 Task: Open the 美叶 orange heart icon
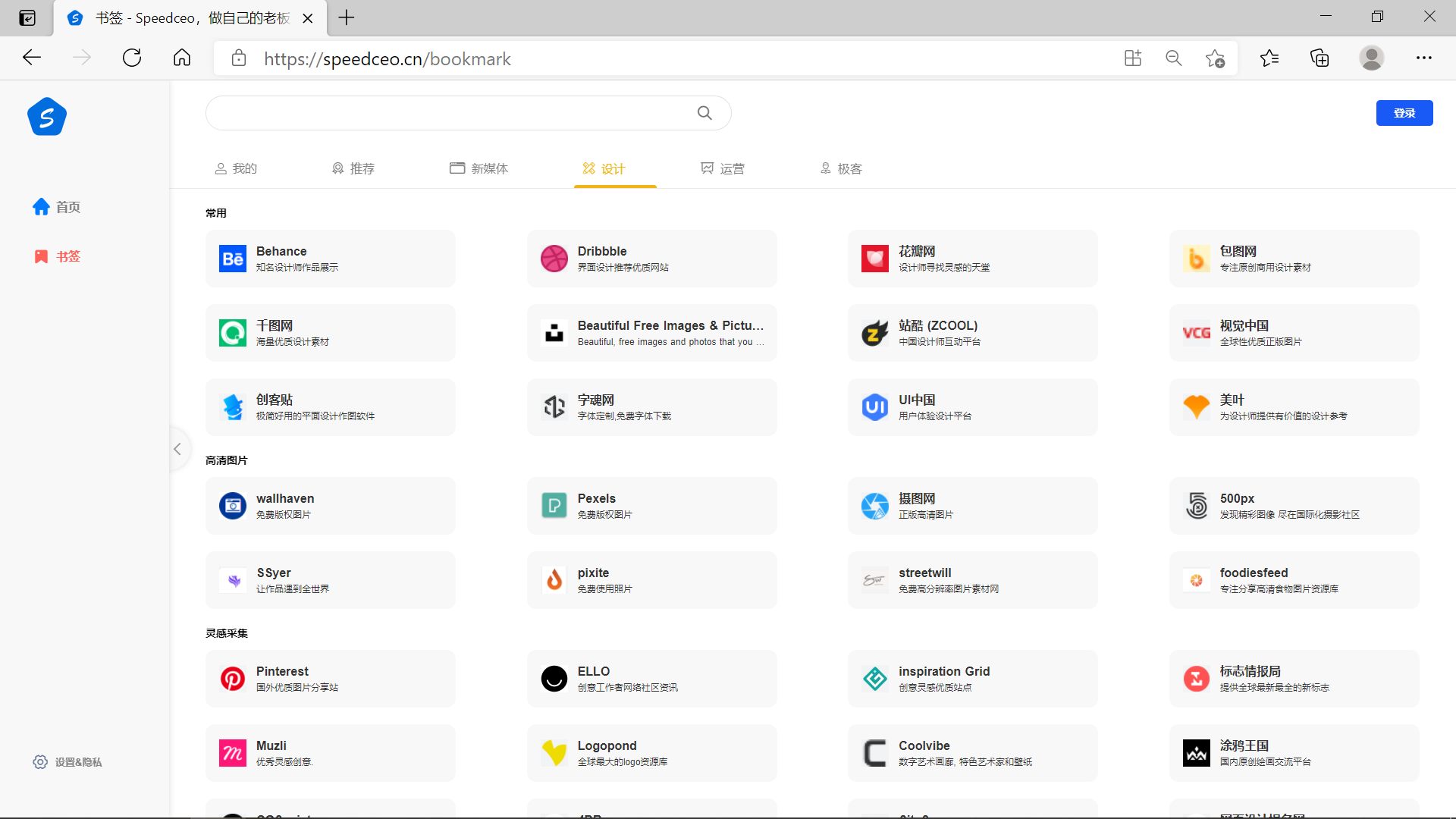click(1197, 407)
